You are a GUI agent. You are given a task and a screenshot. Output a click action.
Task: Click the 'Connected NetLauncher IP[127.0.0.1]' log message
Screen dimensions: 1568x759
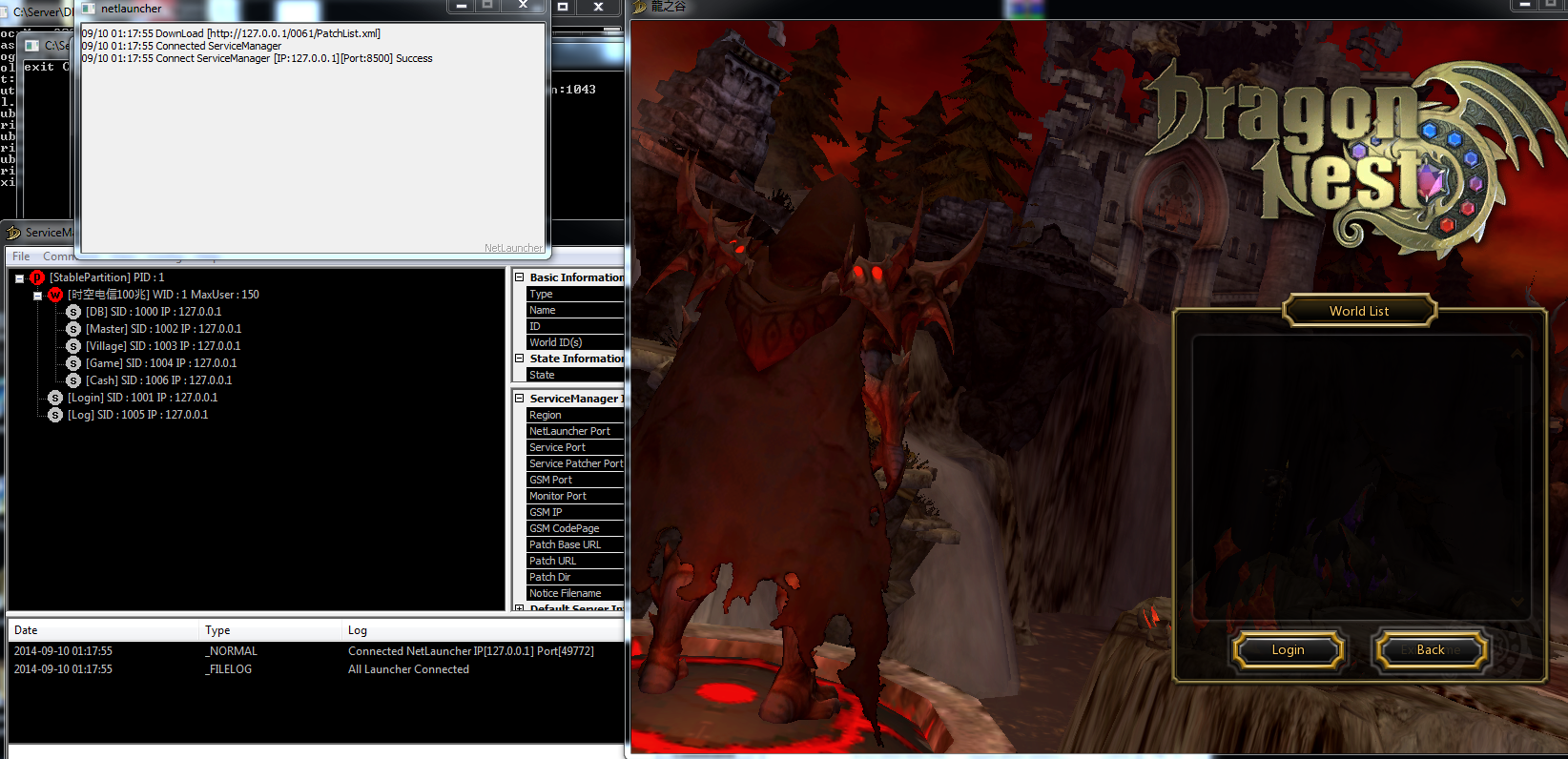coord(471,651)
